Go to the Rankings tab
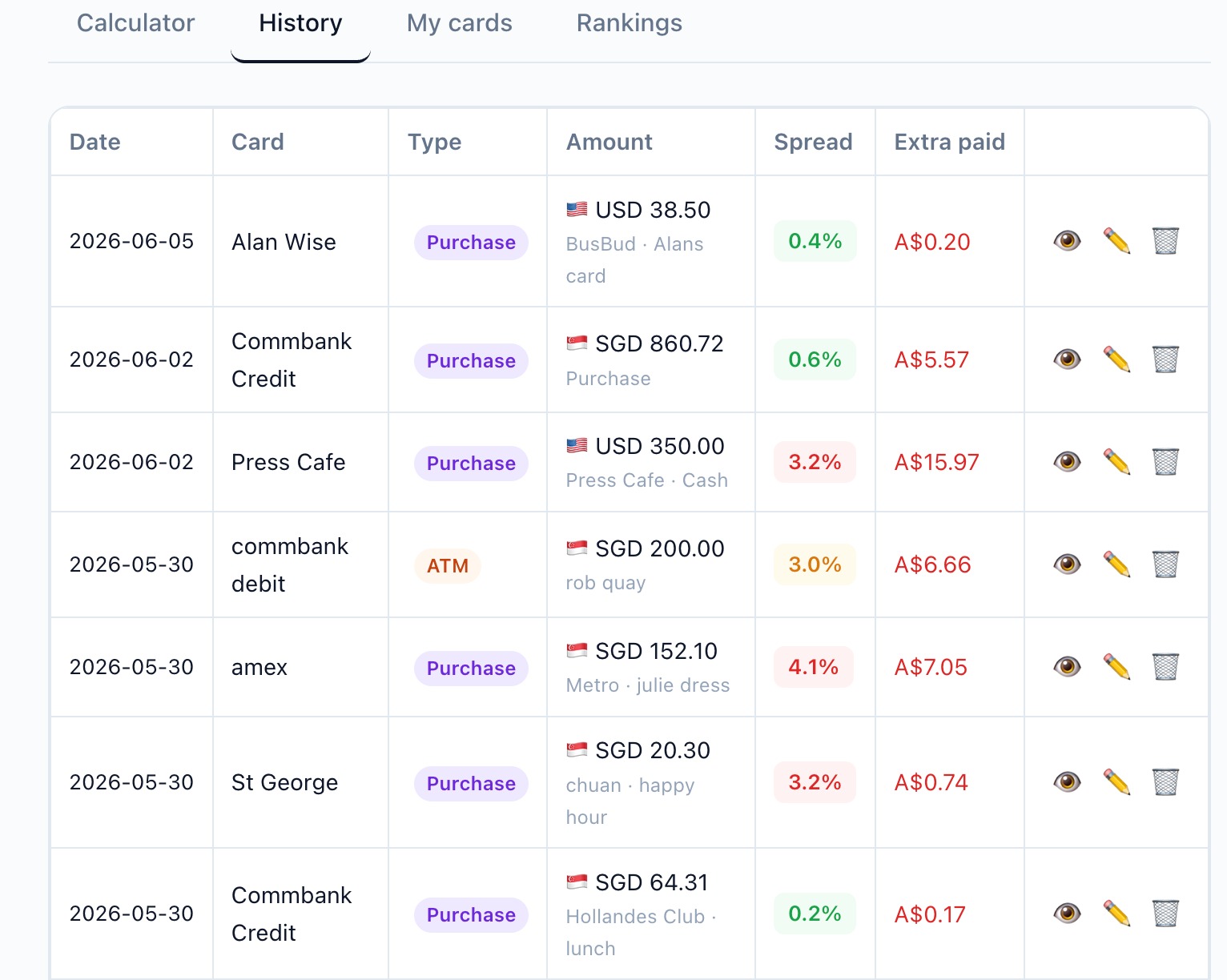This screenshot has width=1227, height=980. (x=629, y=23)
